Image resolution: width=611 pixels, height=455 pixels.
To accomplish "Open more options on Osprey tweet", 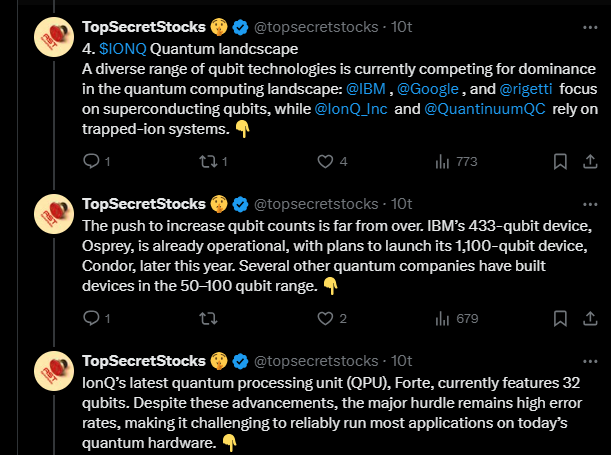I will click(590, 204).
